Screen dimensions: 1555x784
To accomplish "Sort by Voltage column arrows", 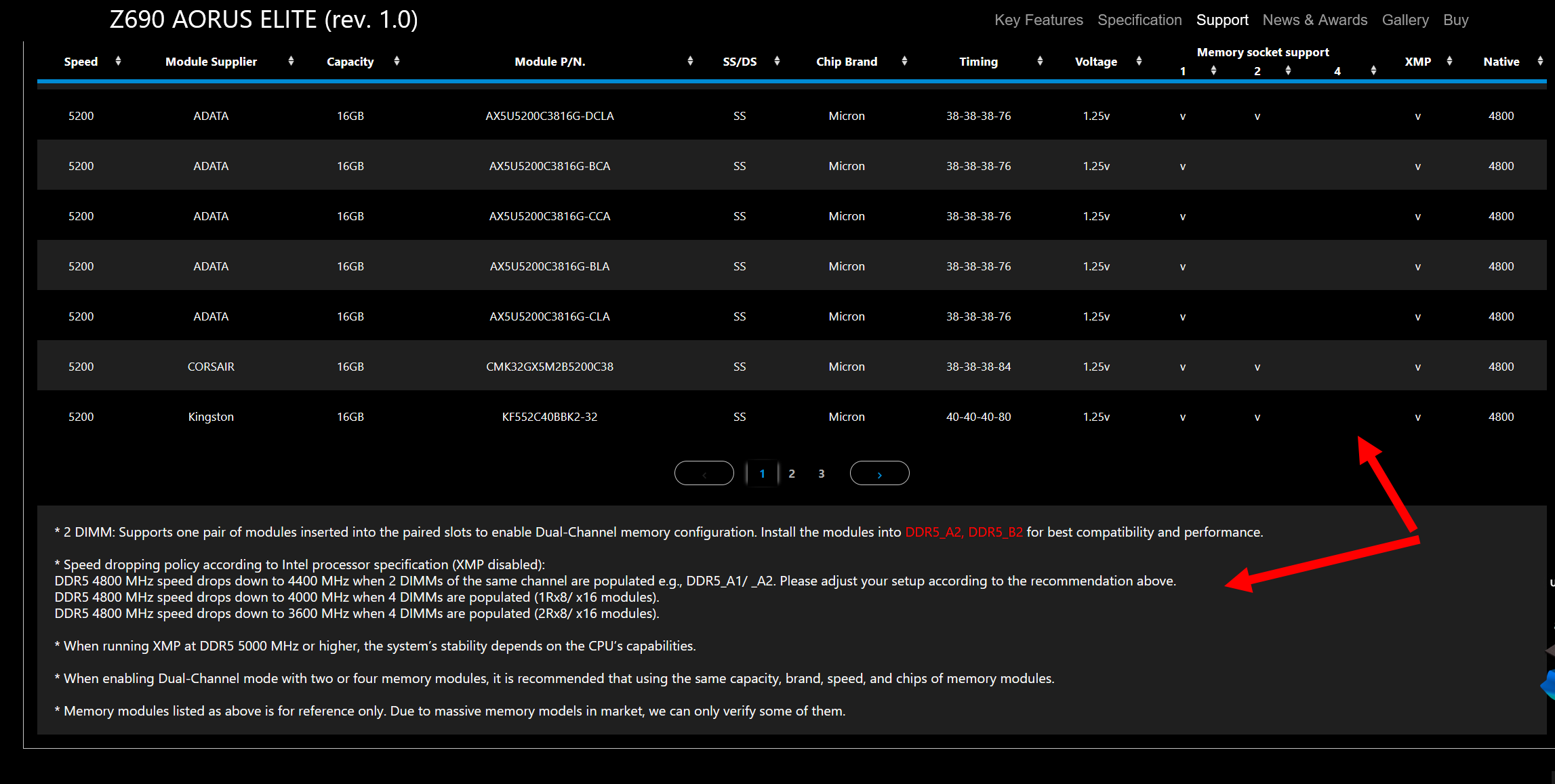I will click(x=1139, y=61).
